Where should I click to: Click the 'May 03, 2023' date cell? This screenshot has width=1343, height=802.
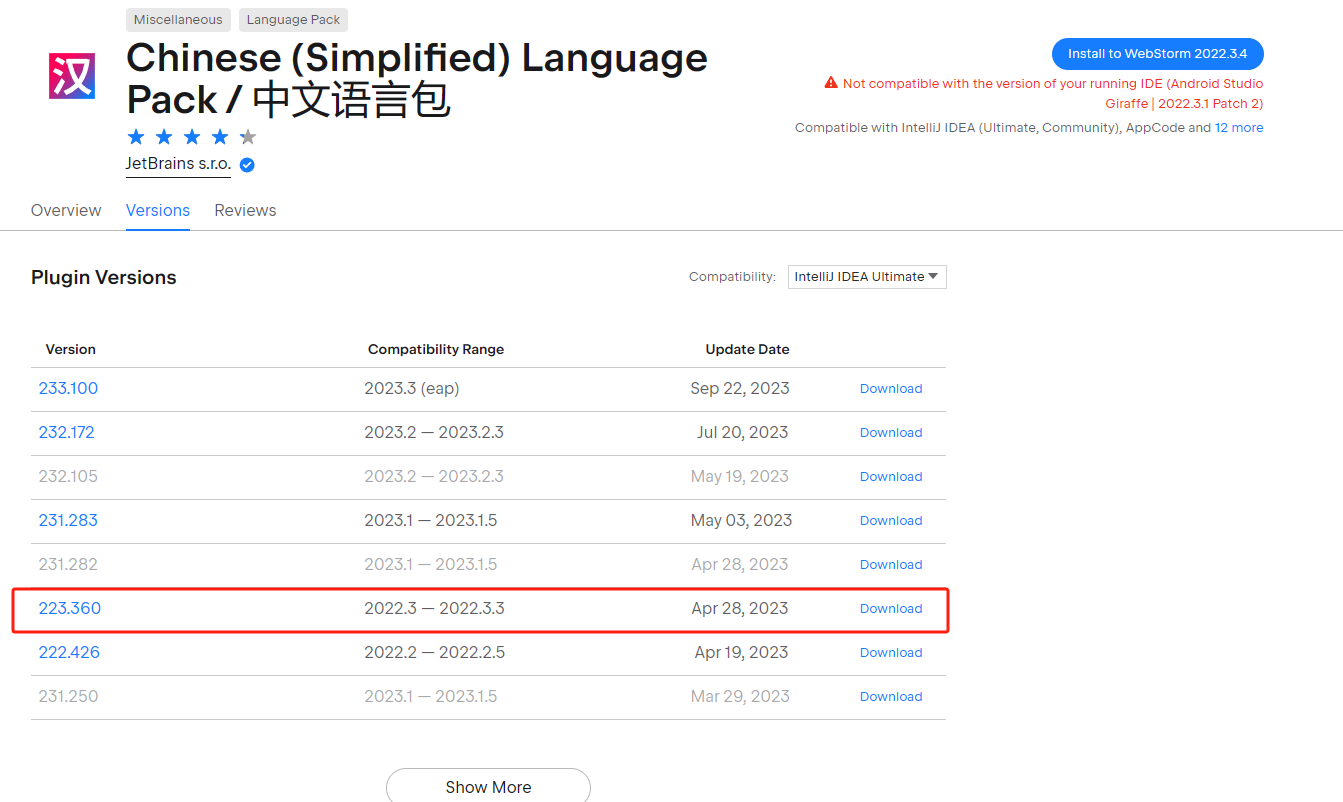tap(741, 520)
